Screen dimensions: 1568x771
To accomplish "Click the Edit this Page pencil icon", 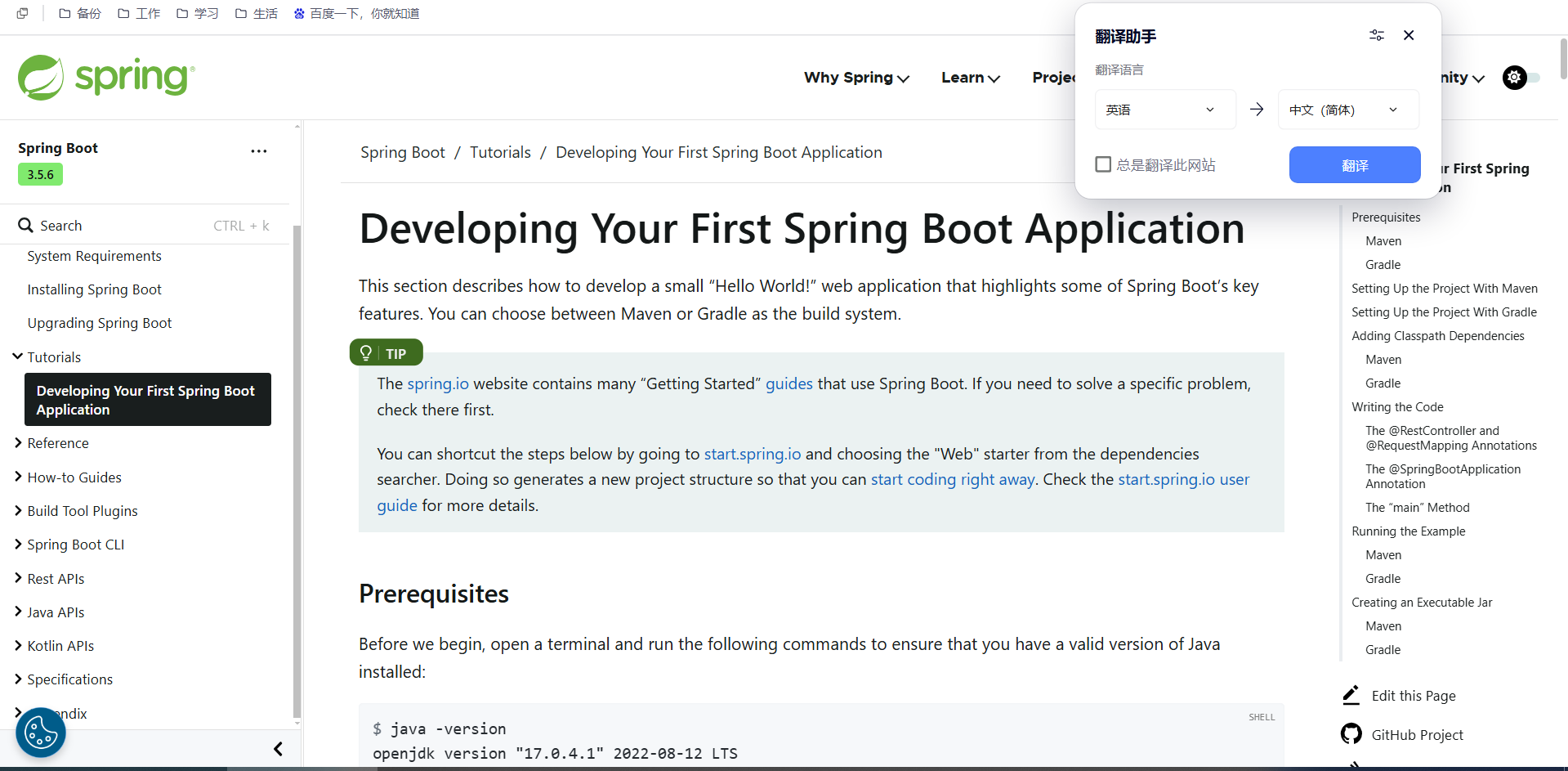I will click(1351, 696).
